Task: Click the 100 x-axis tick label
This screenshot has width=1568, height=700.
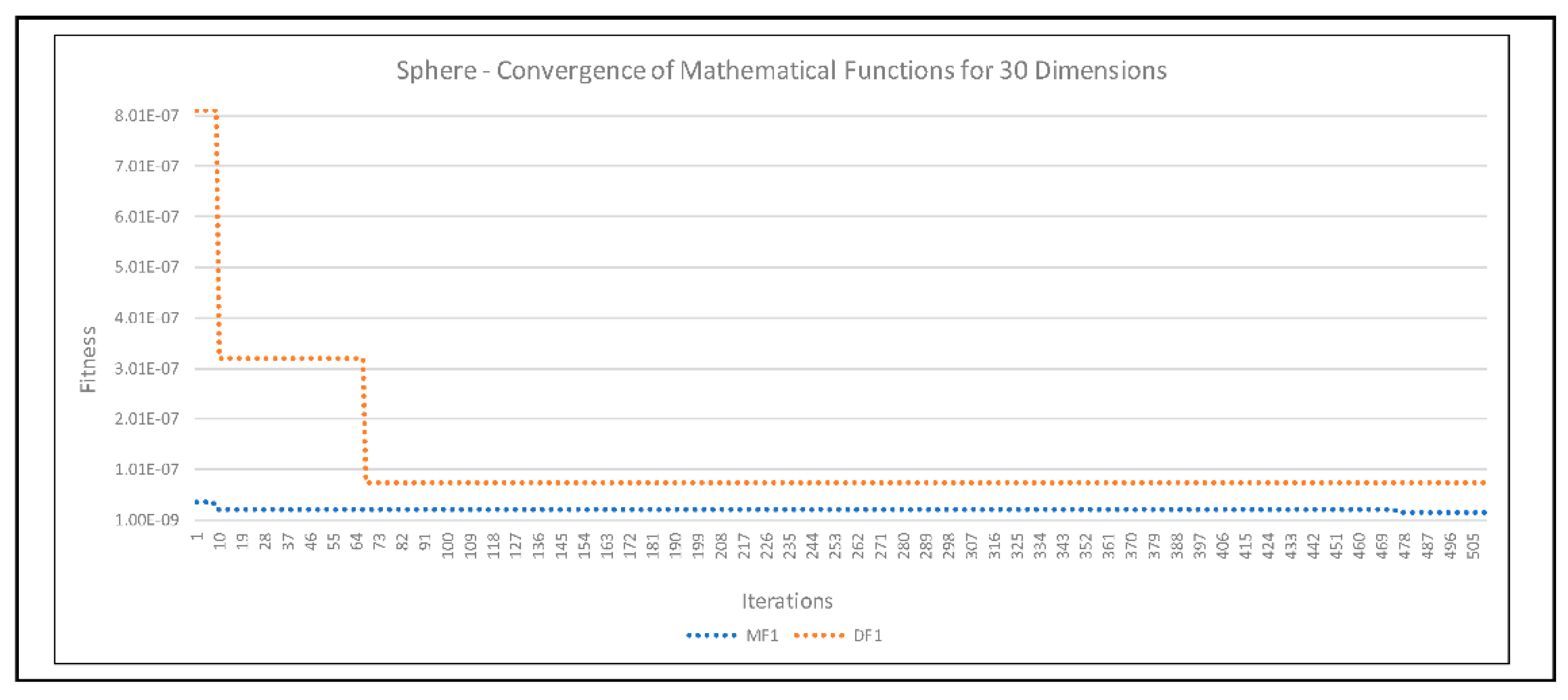Action: (448, 545)
